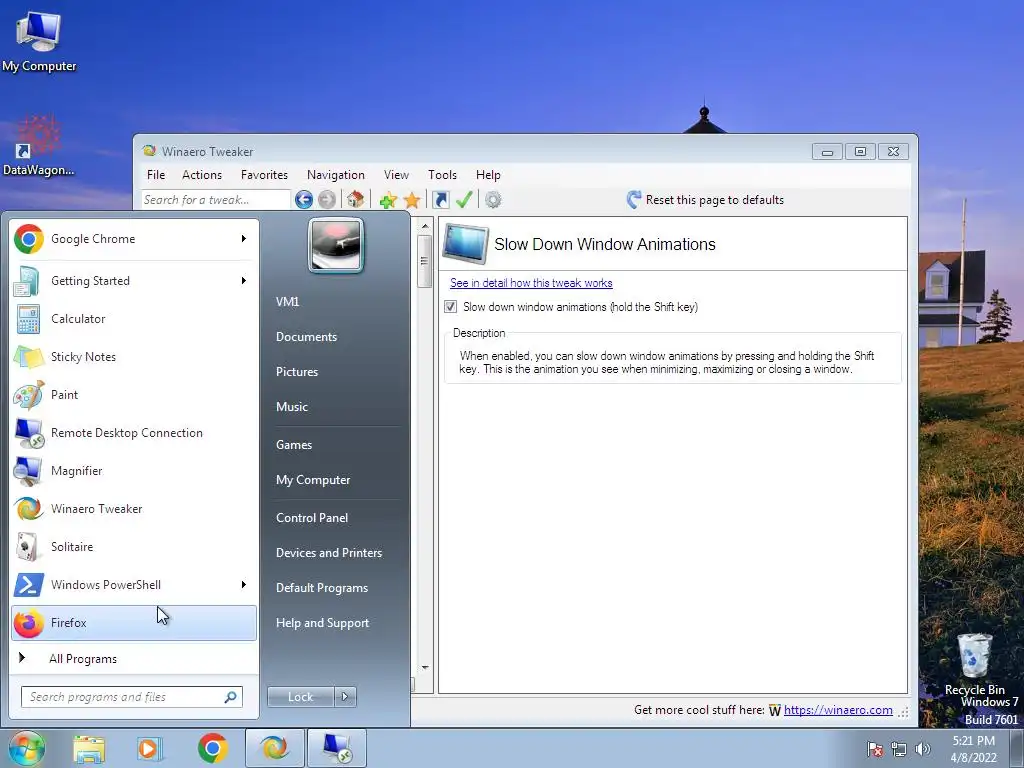The height and width of the screenshot is (768, 1024).
Task: Launch Firefox from Start menu
Action: pos(134,622)
